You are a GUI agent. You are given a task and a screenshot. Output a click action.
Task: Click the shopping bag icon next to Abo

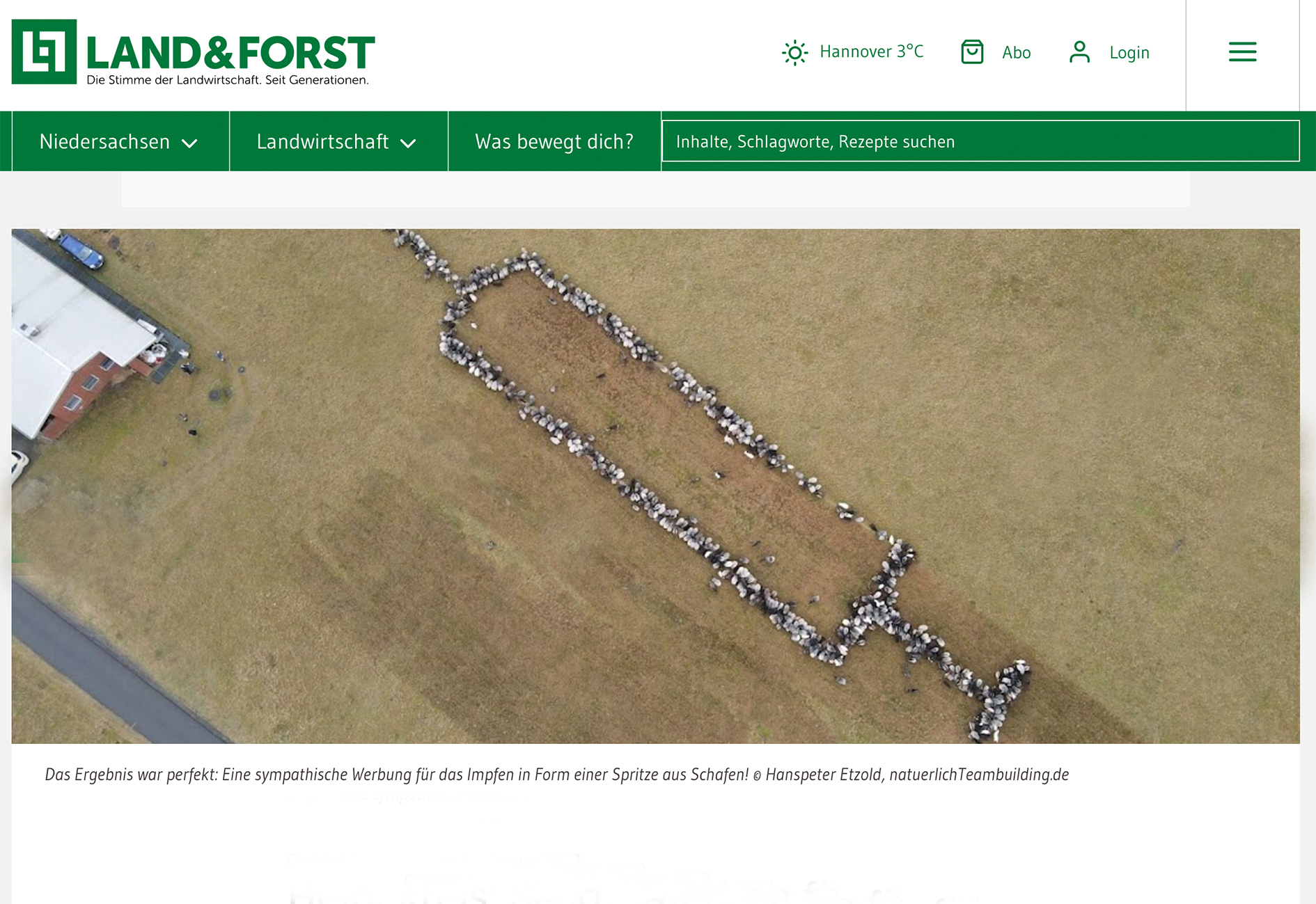click(x=972, y=52)
